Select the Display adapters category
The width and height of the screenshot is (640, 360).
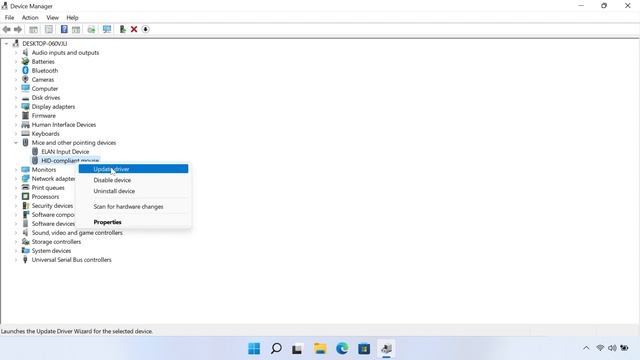(x=53, y=107)
